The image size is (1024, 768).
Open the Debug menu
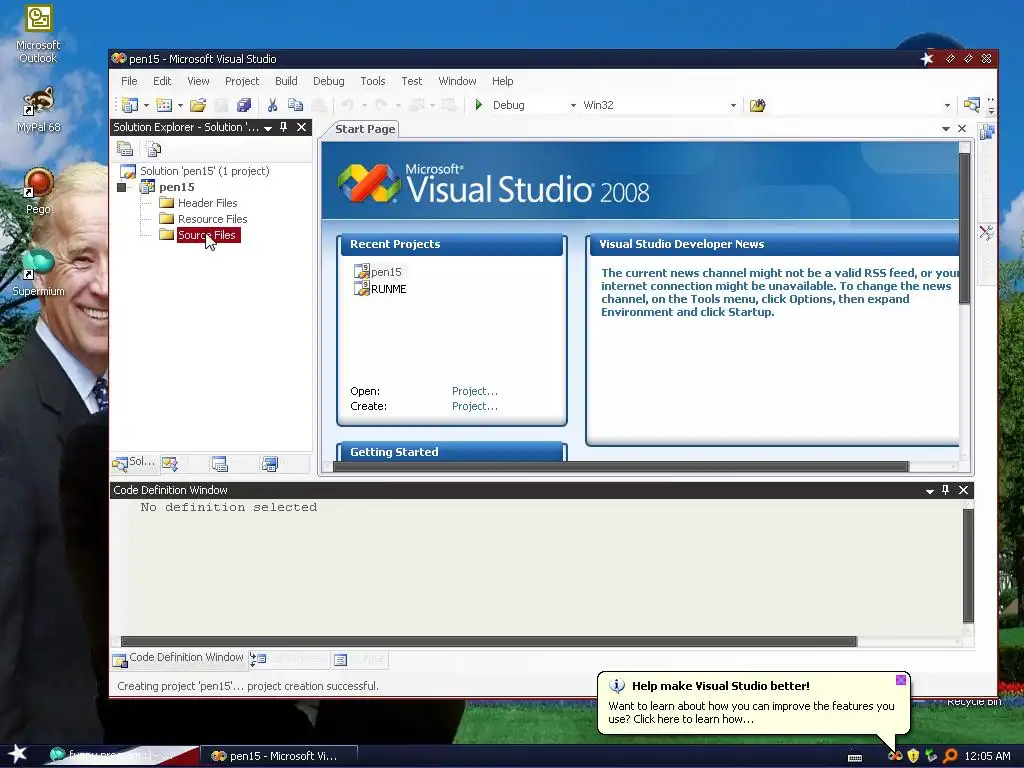[x=328, y=81]
